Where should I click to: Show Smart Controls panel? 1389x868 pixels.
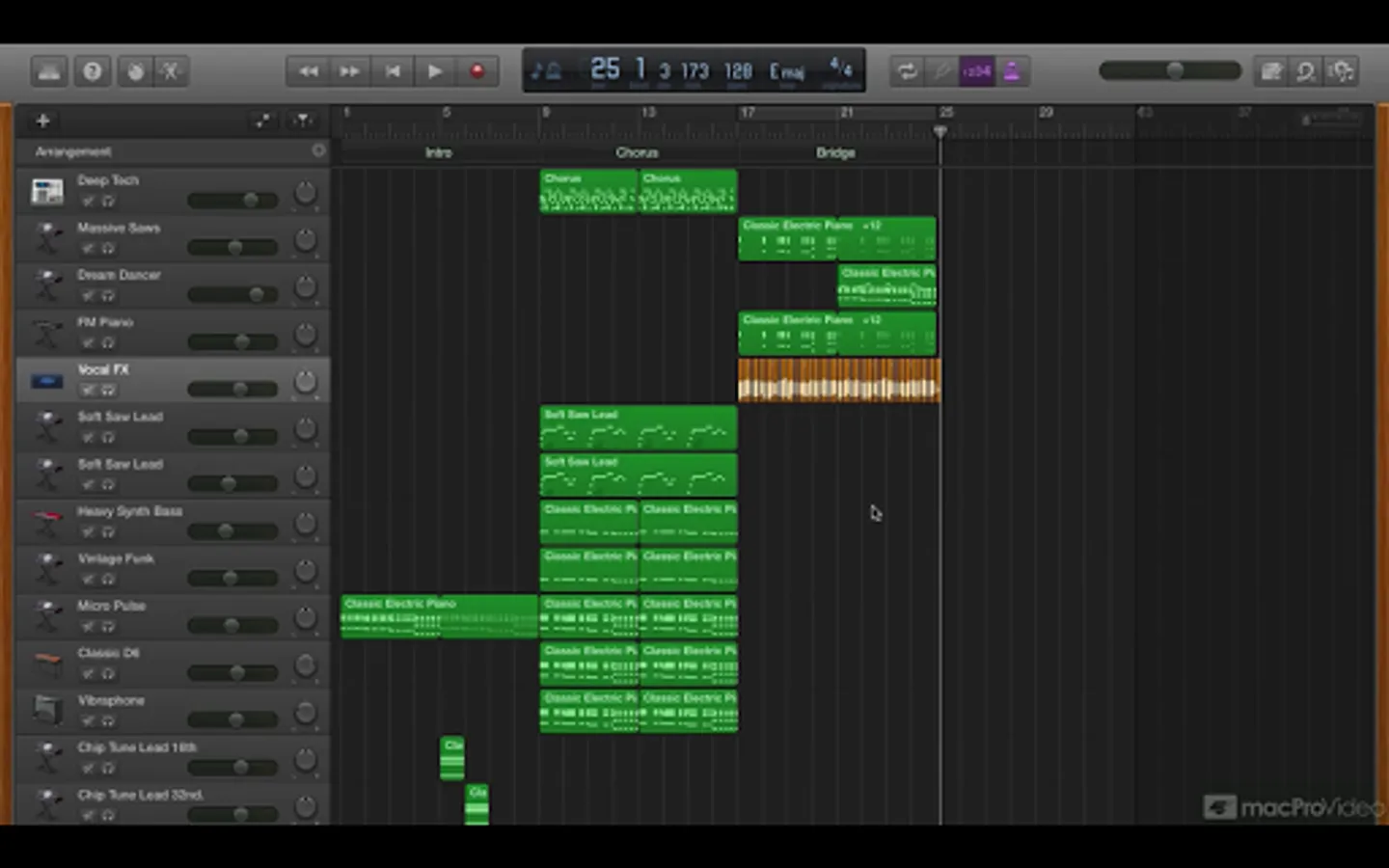pyautogui.click(x=135, y=71)
